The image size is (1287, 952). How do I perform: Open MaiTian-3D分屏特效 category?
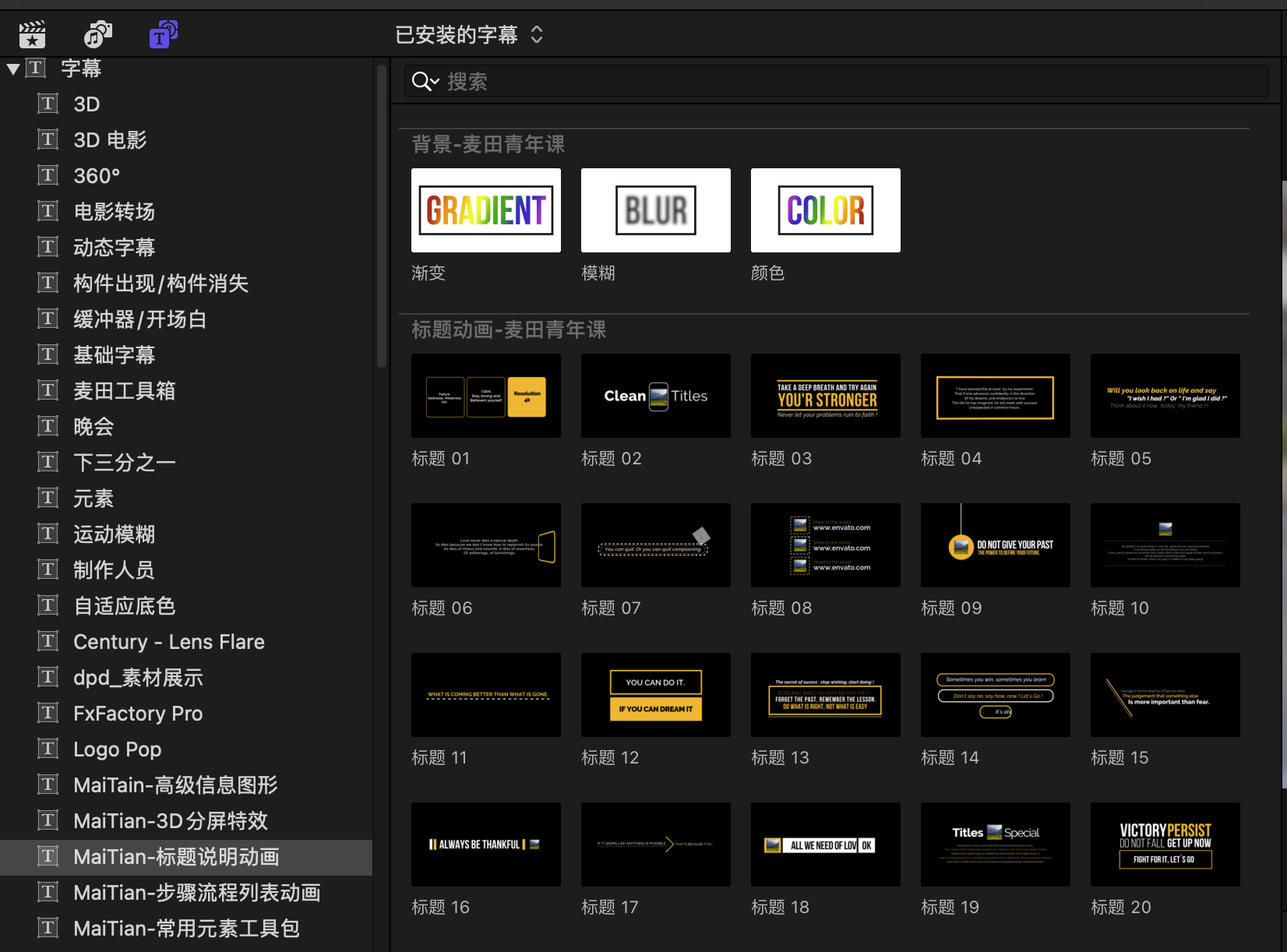click(x=187, y=821)
